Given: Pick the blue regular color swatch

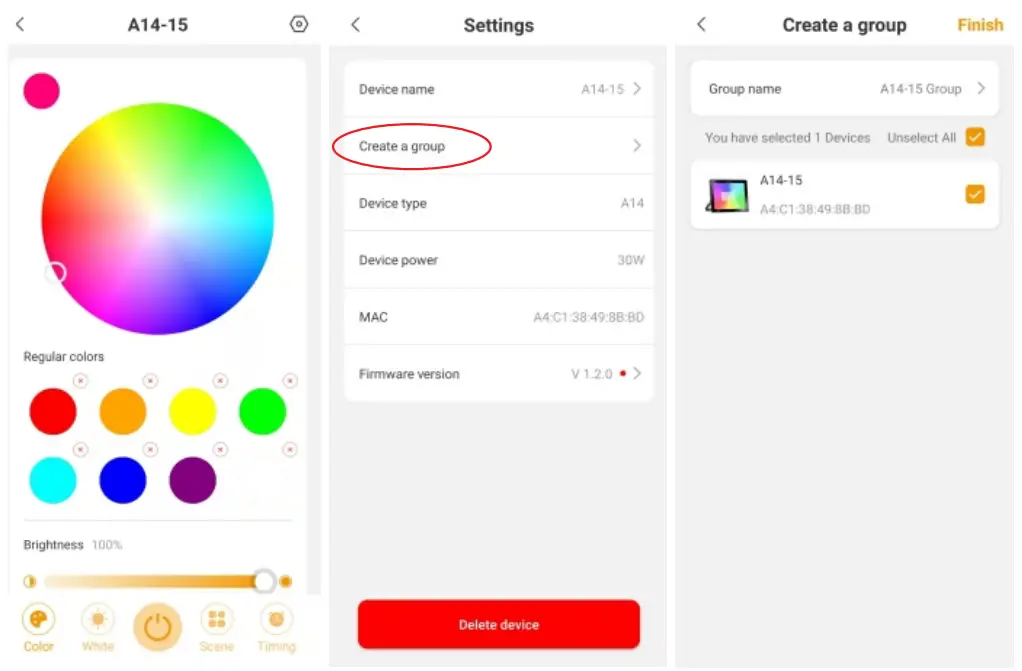Looking at the screenshot, I should (123, 480).
